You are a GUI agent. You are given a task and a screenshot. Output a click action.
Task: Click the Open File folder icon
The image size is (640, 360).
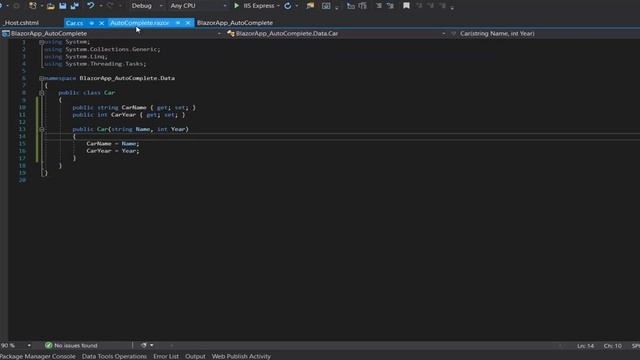pos(51,6)
